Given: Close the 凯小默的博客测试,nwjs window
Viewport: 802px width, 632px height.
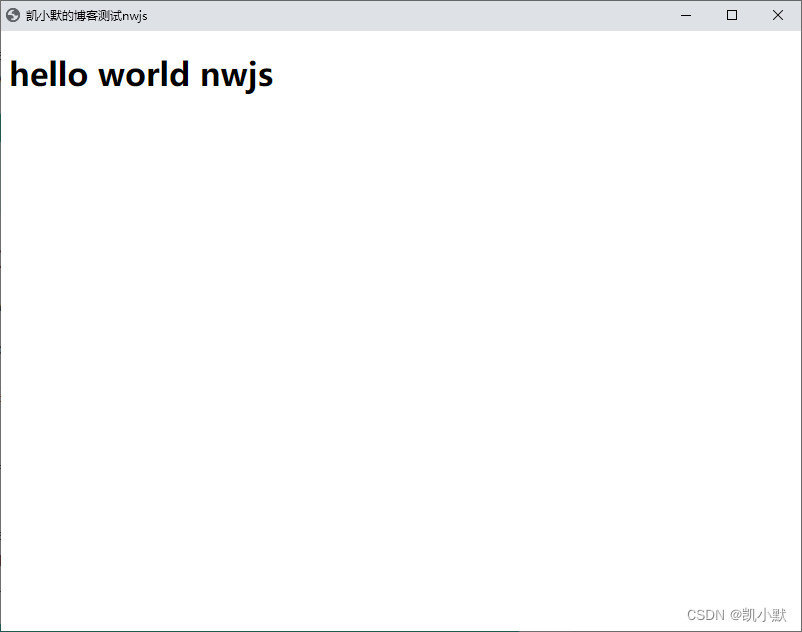Looking at the screenshot, I should point(777,15).
